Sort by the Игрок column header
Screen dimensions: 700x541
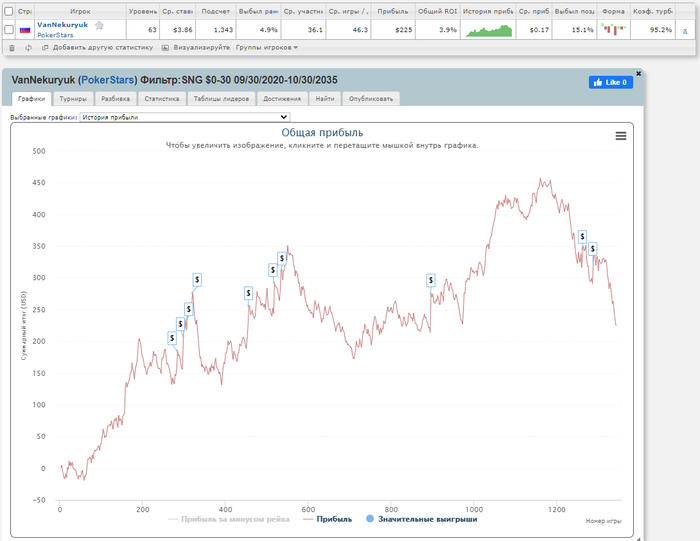coord(80,11)
